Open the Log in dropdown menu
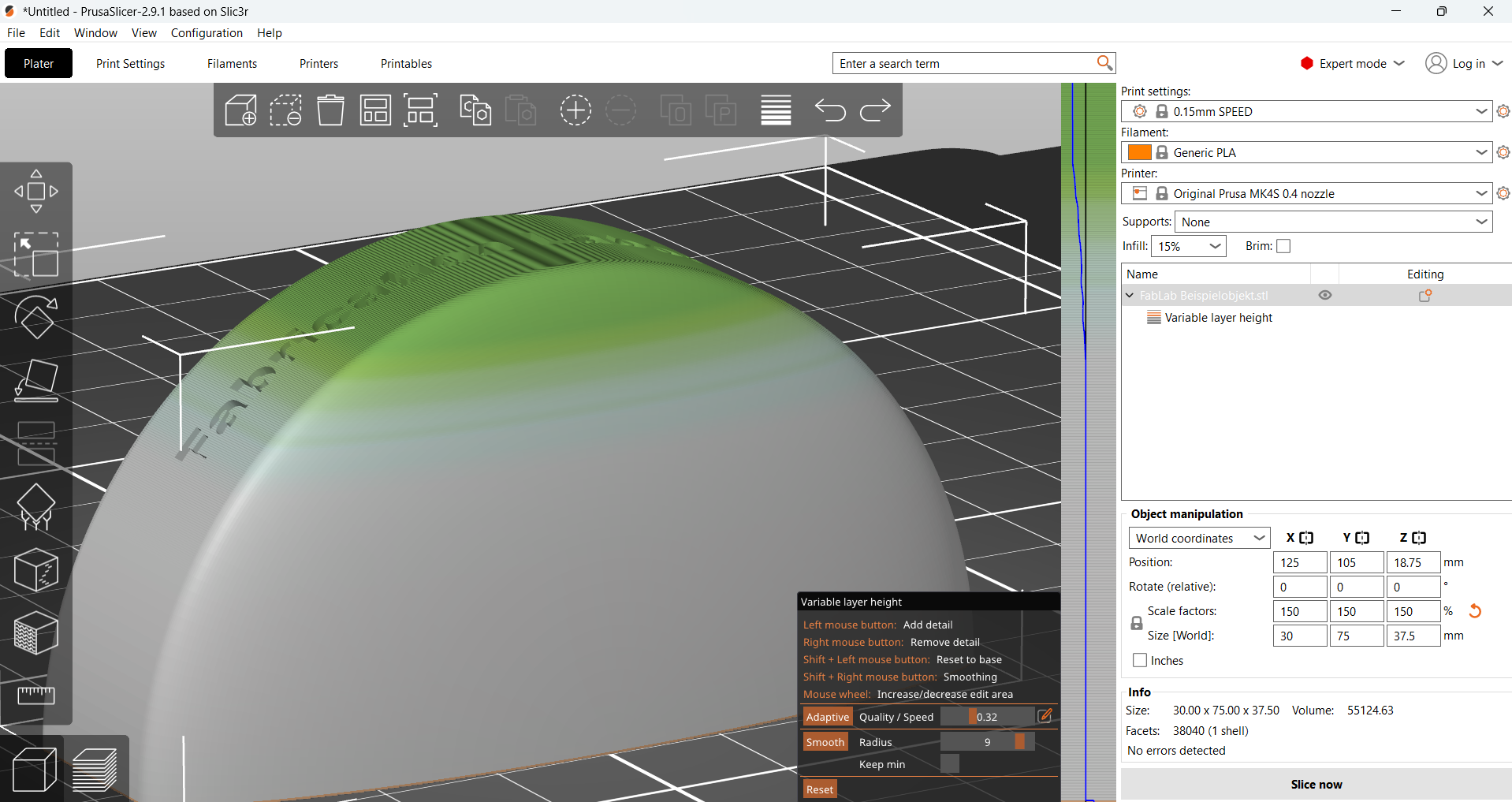This screenshot has width=1512, height=802. pyautogui.click(x=1464, y=64)
